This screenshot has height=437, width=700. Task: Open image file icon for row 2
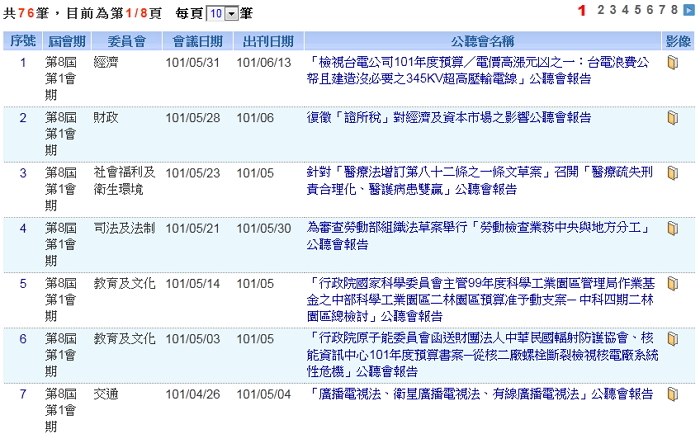[x=673, y=117]
